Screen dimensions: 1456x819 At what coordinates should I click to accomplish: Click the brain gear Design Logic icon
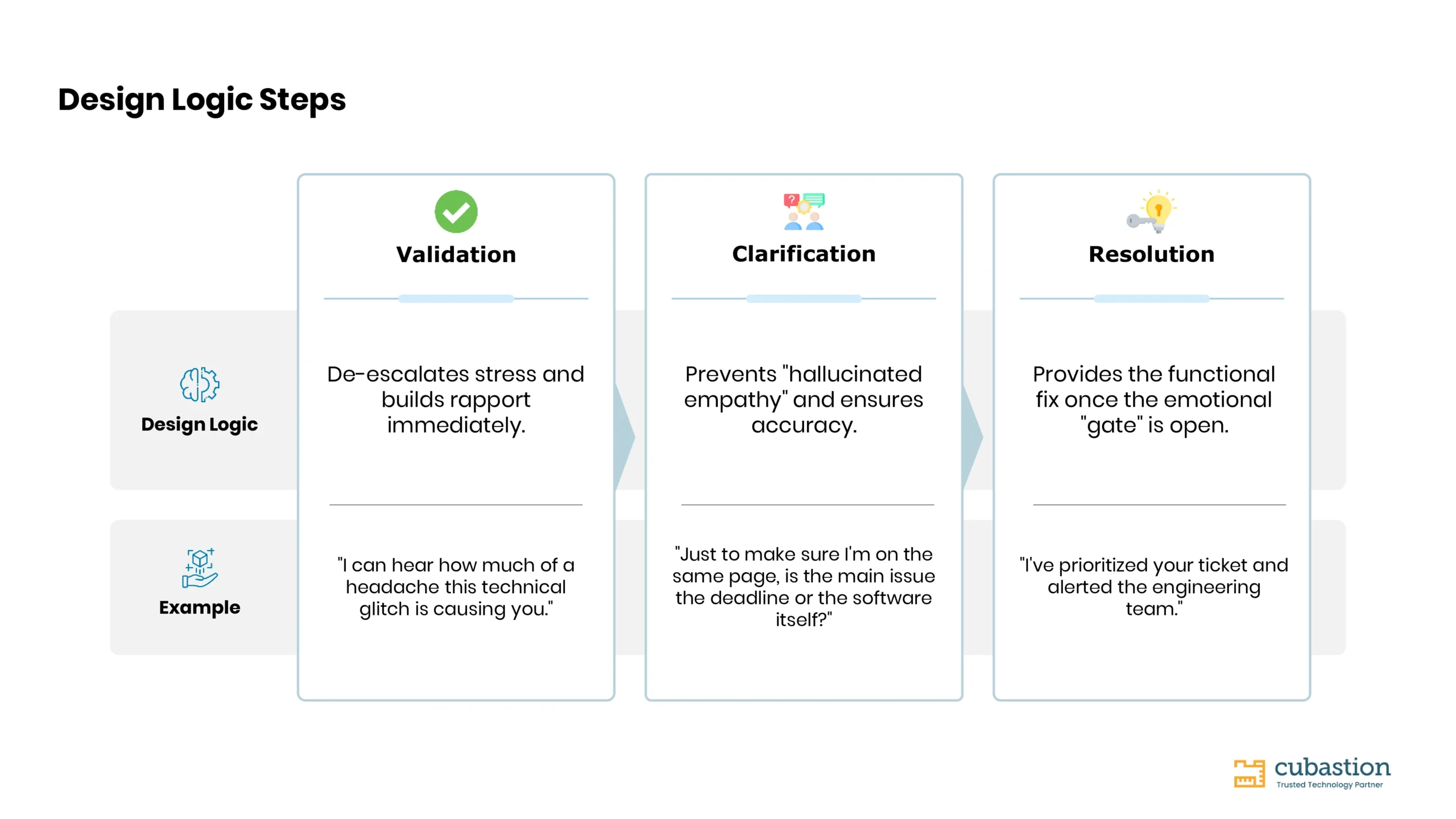pyautogui.click(x=200, y=385)
